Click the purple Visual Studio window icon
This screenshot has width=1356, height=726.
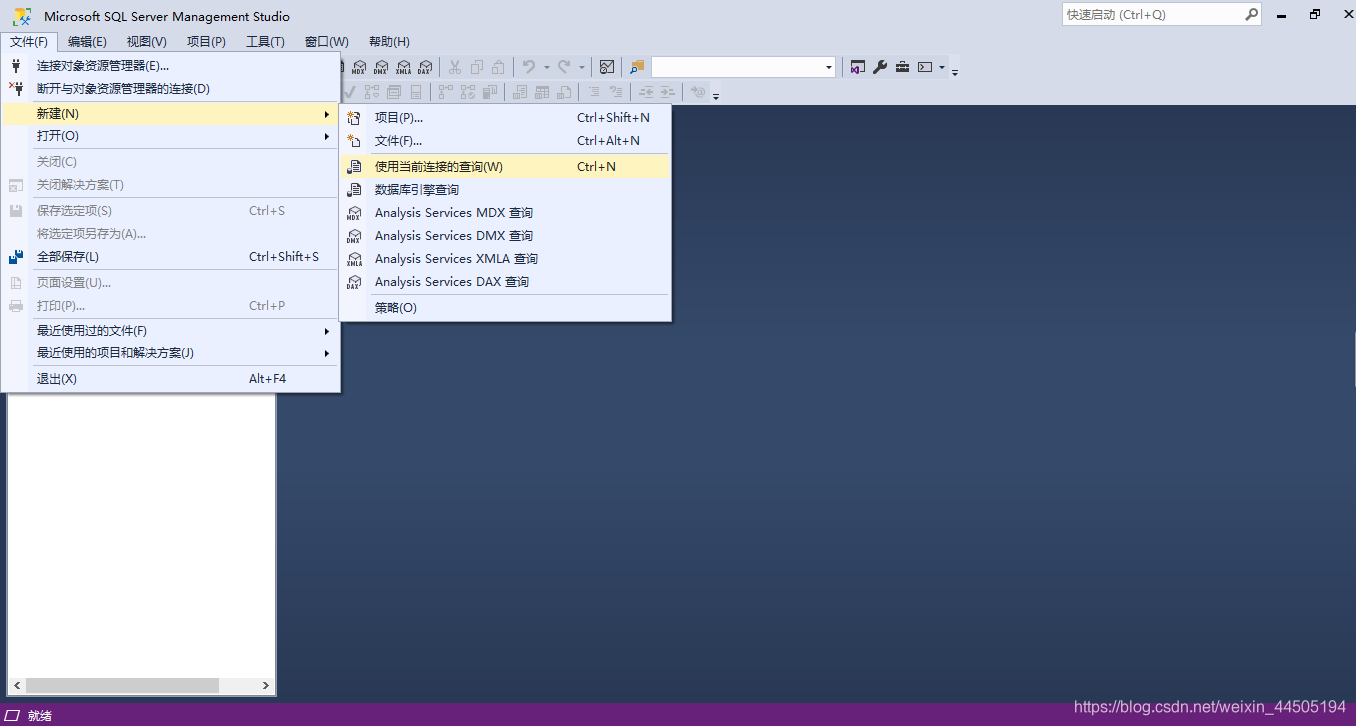pos(858,67)
